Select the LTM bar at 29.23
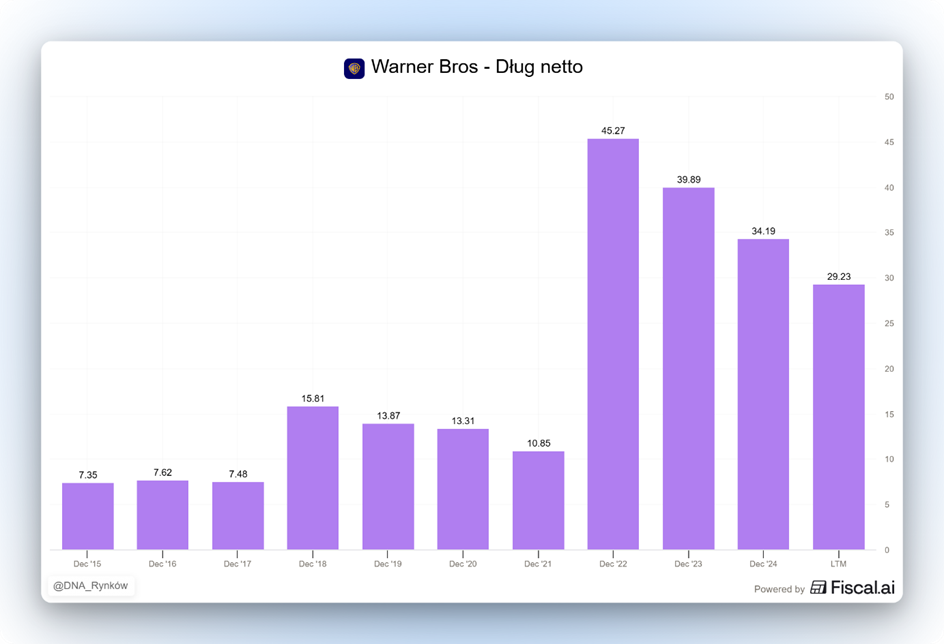The image size is (944, 644). (838, 417)
